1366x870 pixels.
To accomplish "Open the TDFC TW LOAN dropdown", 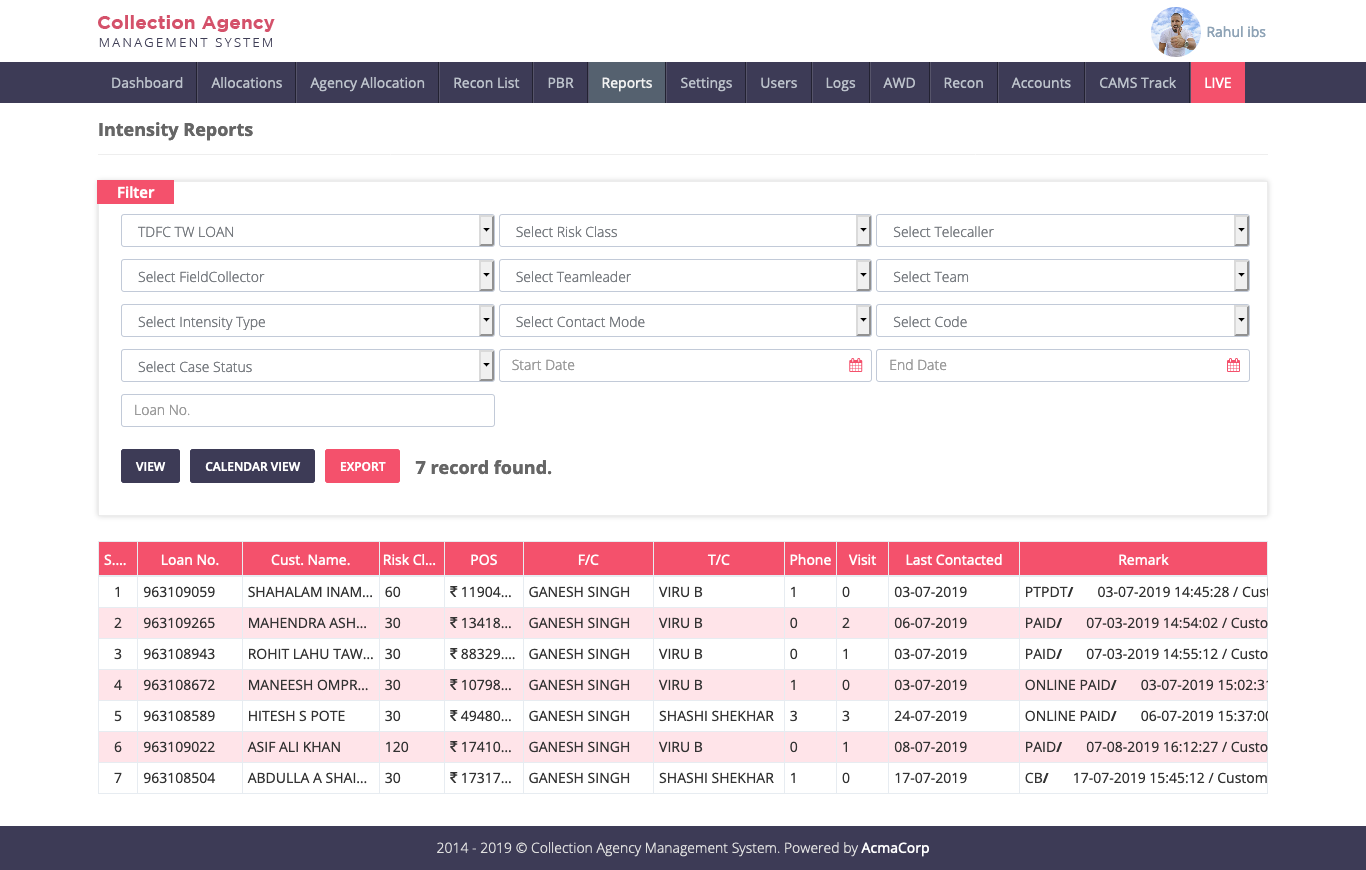I will click(308, 231).
